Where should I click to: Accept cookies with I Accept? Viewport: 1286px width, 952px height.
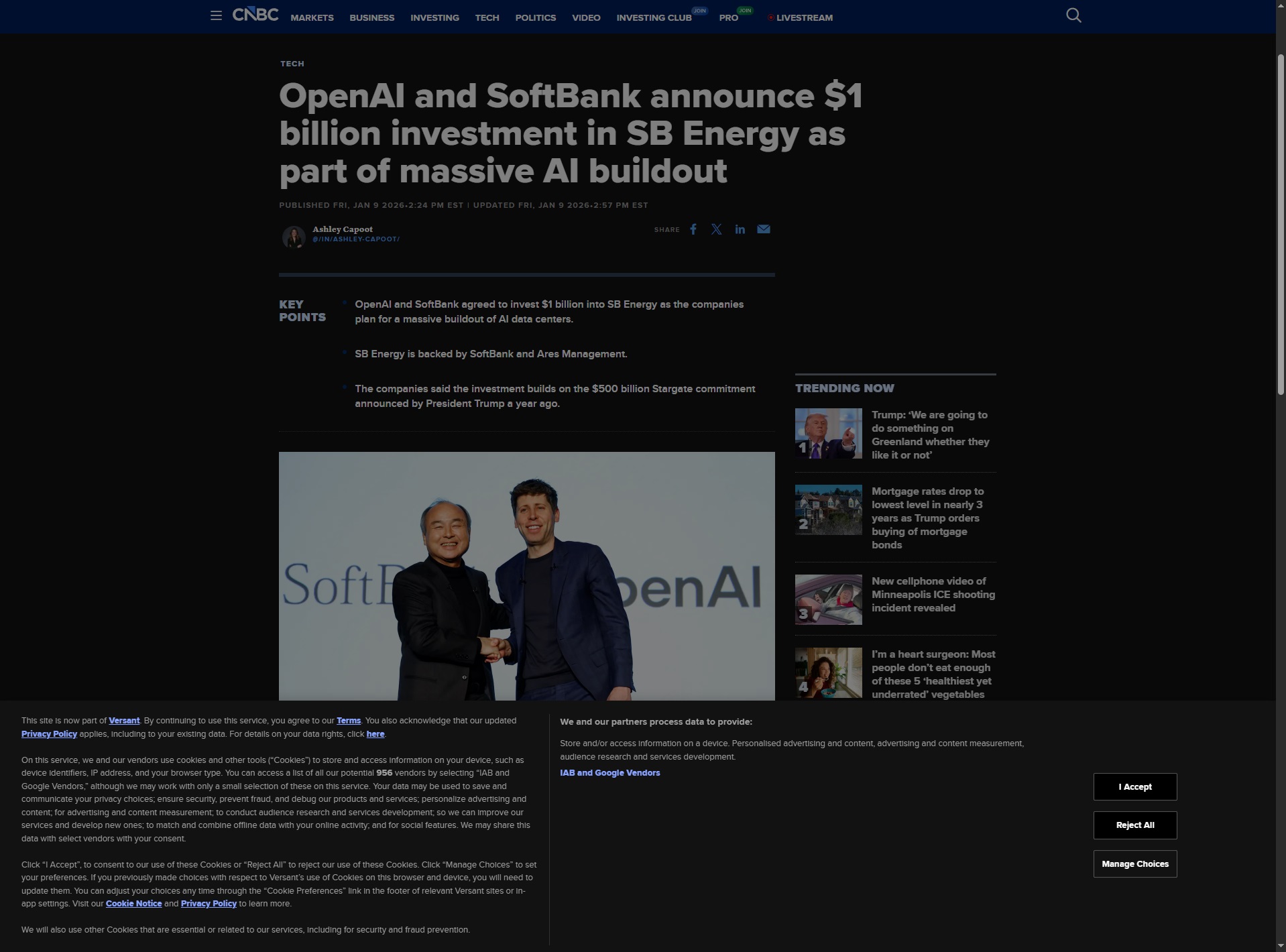tap(1135, 787)
